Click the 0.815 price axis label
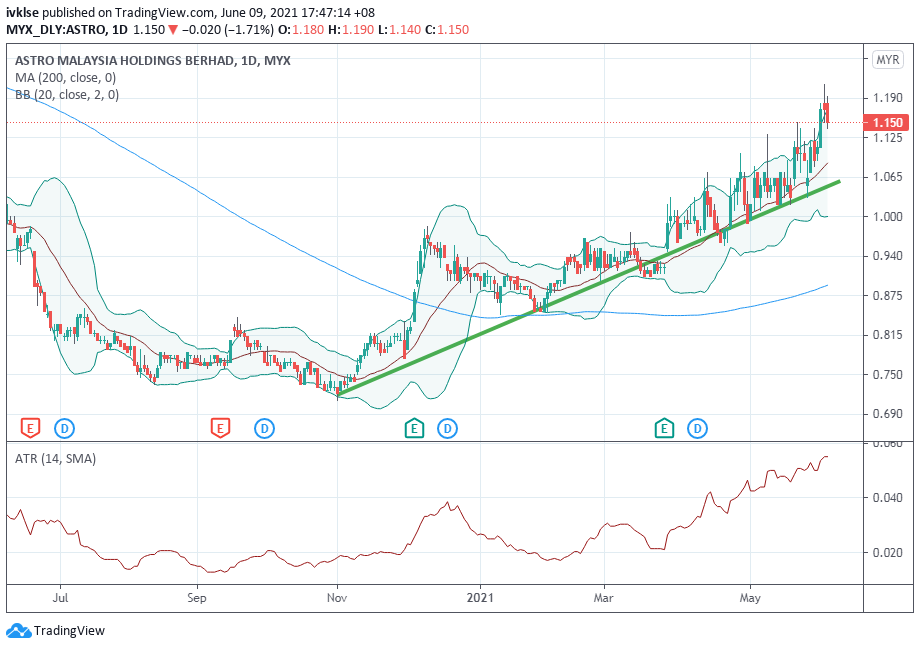 888,335
